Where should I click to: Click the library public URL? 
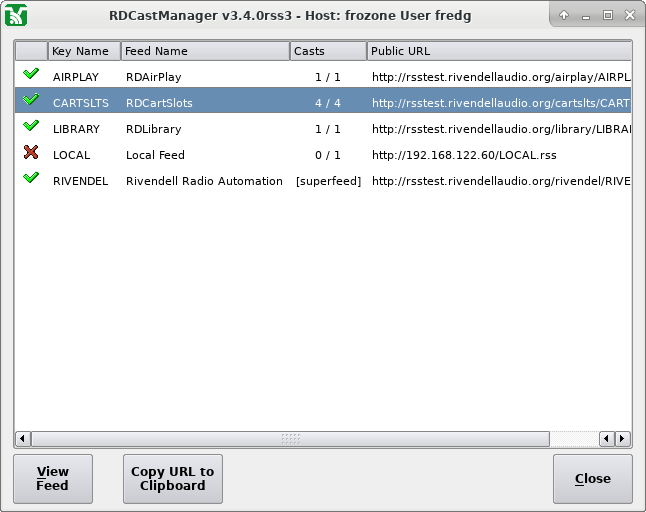(x=501, y=129)
